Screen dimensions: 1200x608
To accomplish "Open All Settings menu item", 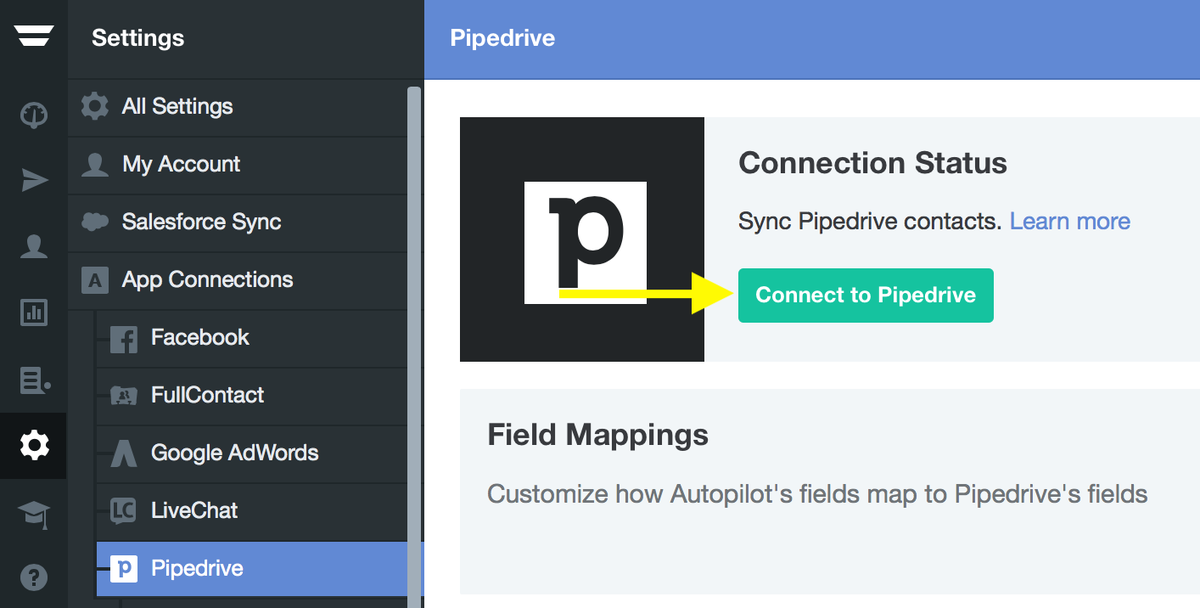I will click(x=238, y=107).
